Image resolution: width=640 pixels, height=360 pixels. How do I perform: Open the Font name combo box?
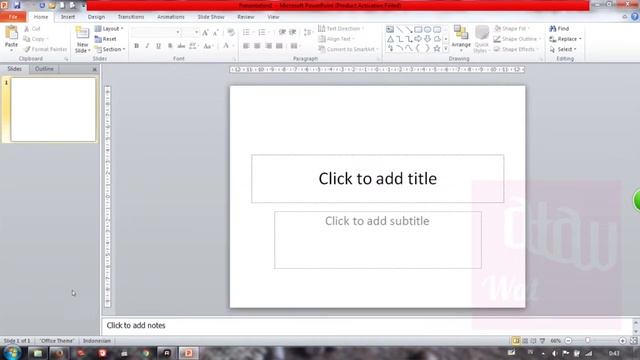point(156,32)
